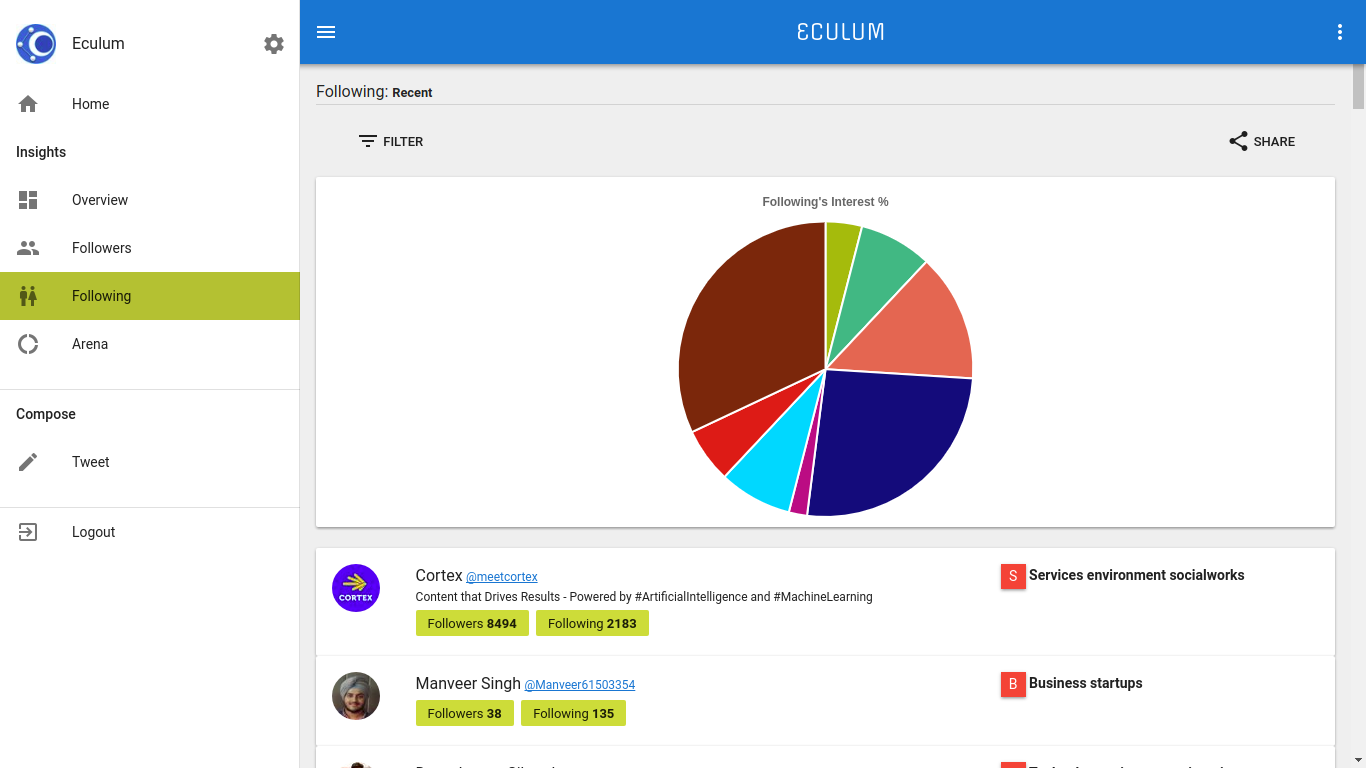The height and width of the screenshot is (768, 1366).
Task: Click the share icon
Action: (1238, 142)
